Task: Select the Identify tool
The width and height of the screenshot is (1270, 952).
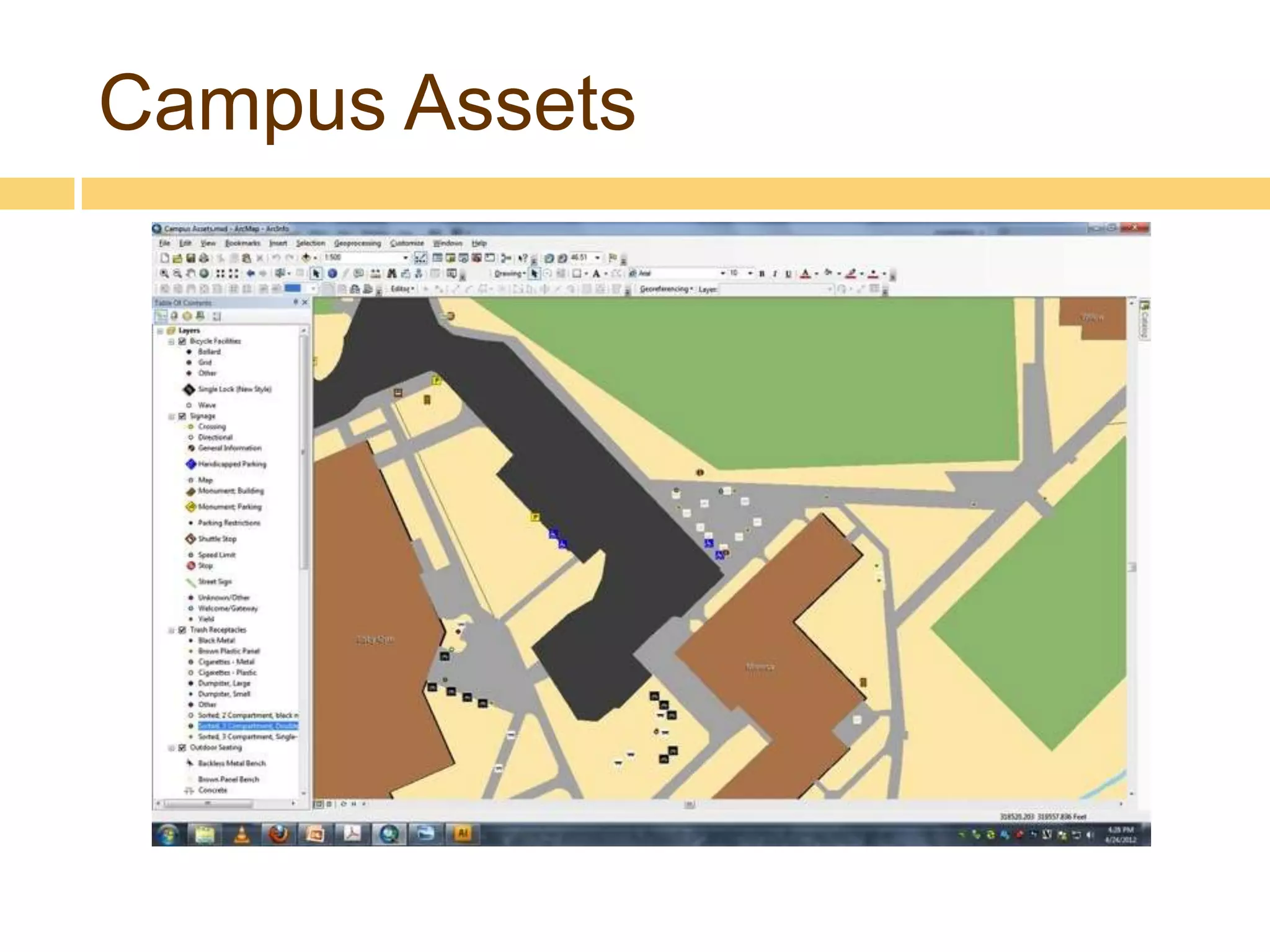Action: coord(332,273)
